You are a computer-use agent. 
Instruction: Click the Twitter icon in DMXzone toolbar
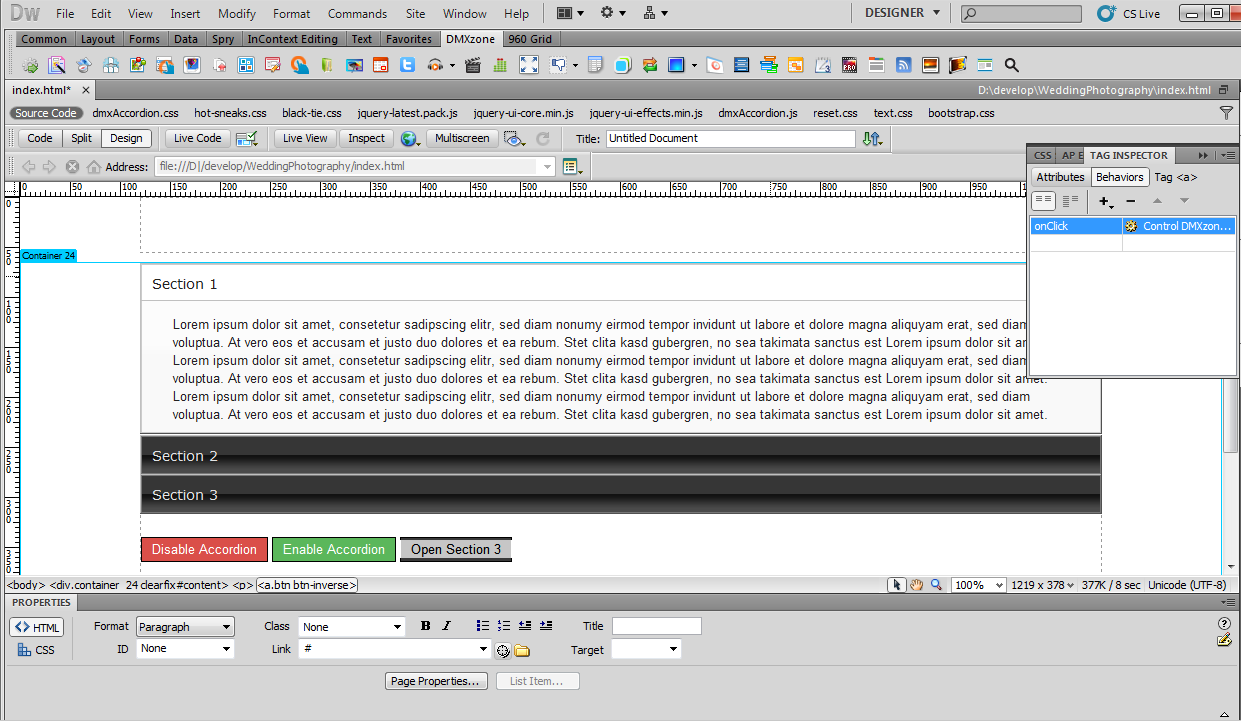click(x=407, y=65)
